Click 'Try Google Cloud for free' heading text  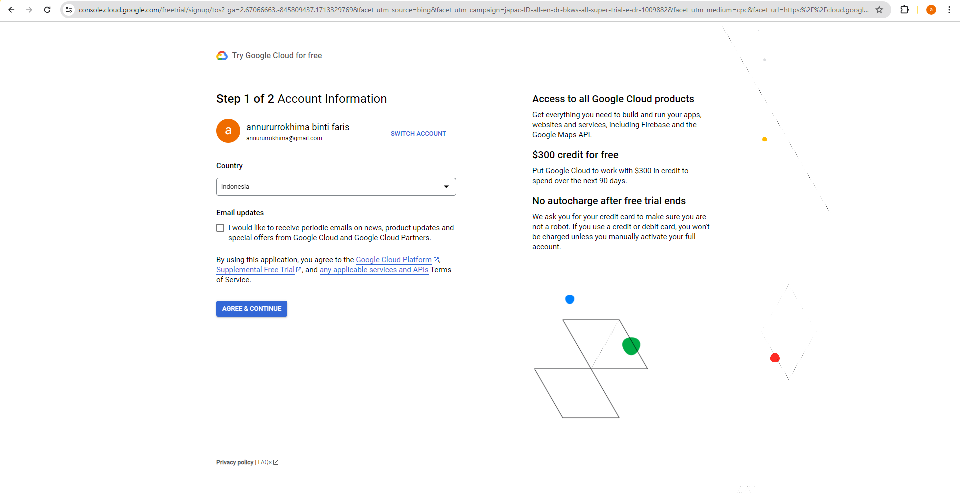[277, 56]
